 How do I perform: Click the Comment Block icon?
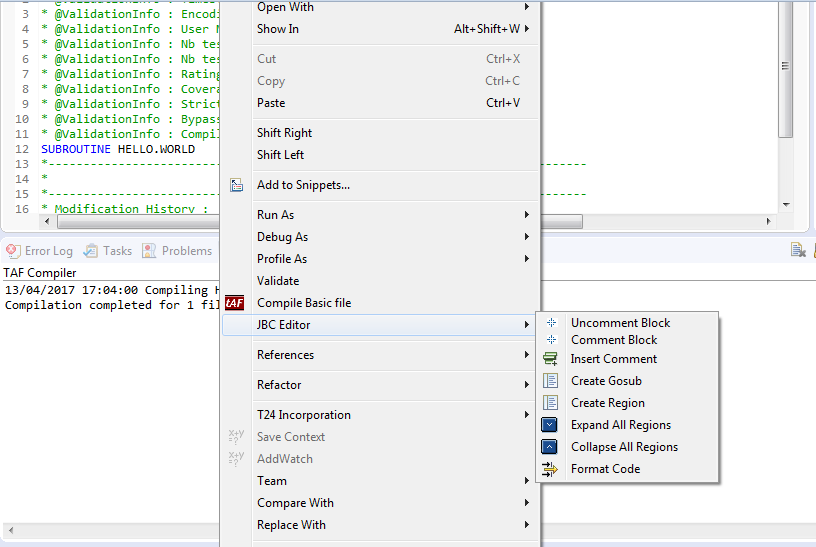tap(551, 340)
